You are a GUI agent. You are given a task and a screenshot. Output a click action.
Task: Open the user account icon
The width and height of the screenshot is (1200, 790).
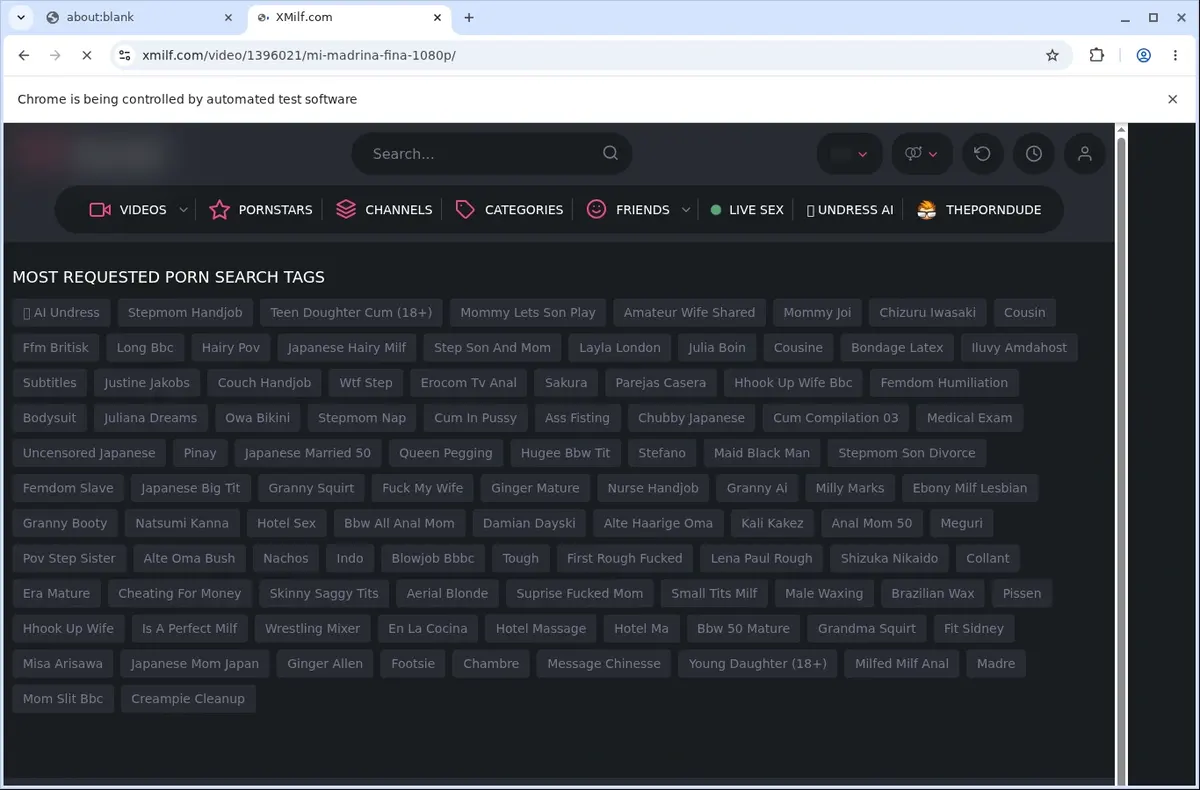(1085, 154)
